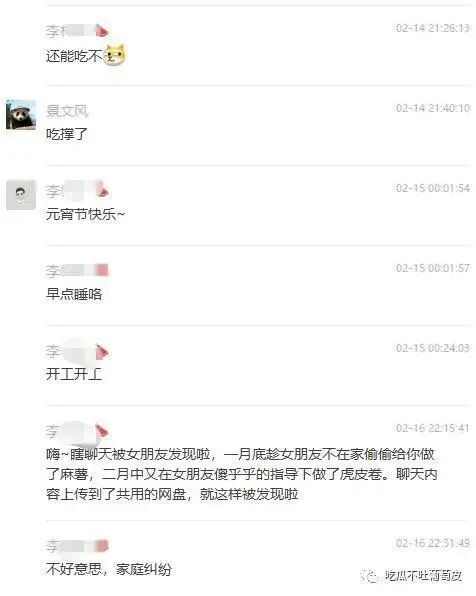Click the doge emoji after 还能吃不
Screen dimensions: 476x596
114,55
